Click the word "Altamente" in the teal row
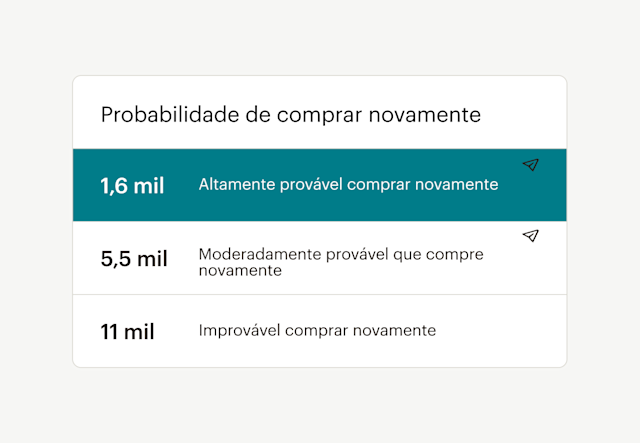 [232, 185]
